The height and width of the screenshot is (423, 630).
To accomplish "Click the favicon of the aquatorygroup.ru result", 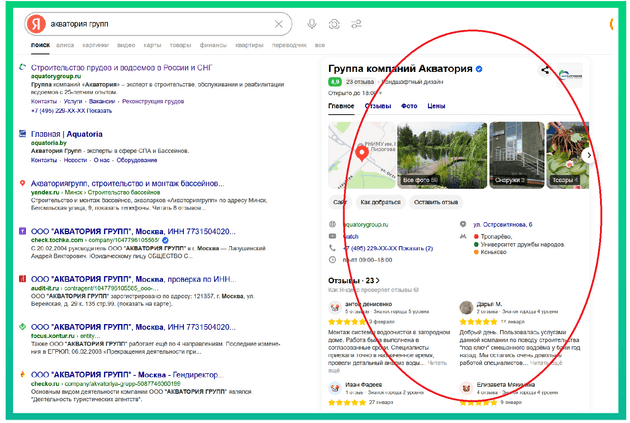I will point(22,67).
